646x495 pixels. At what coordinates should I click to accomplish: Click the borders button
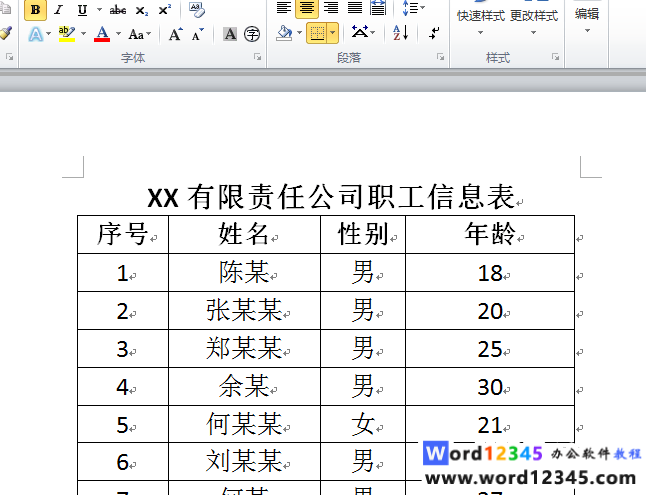pyautogui.click(x=317, y=33)
